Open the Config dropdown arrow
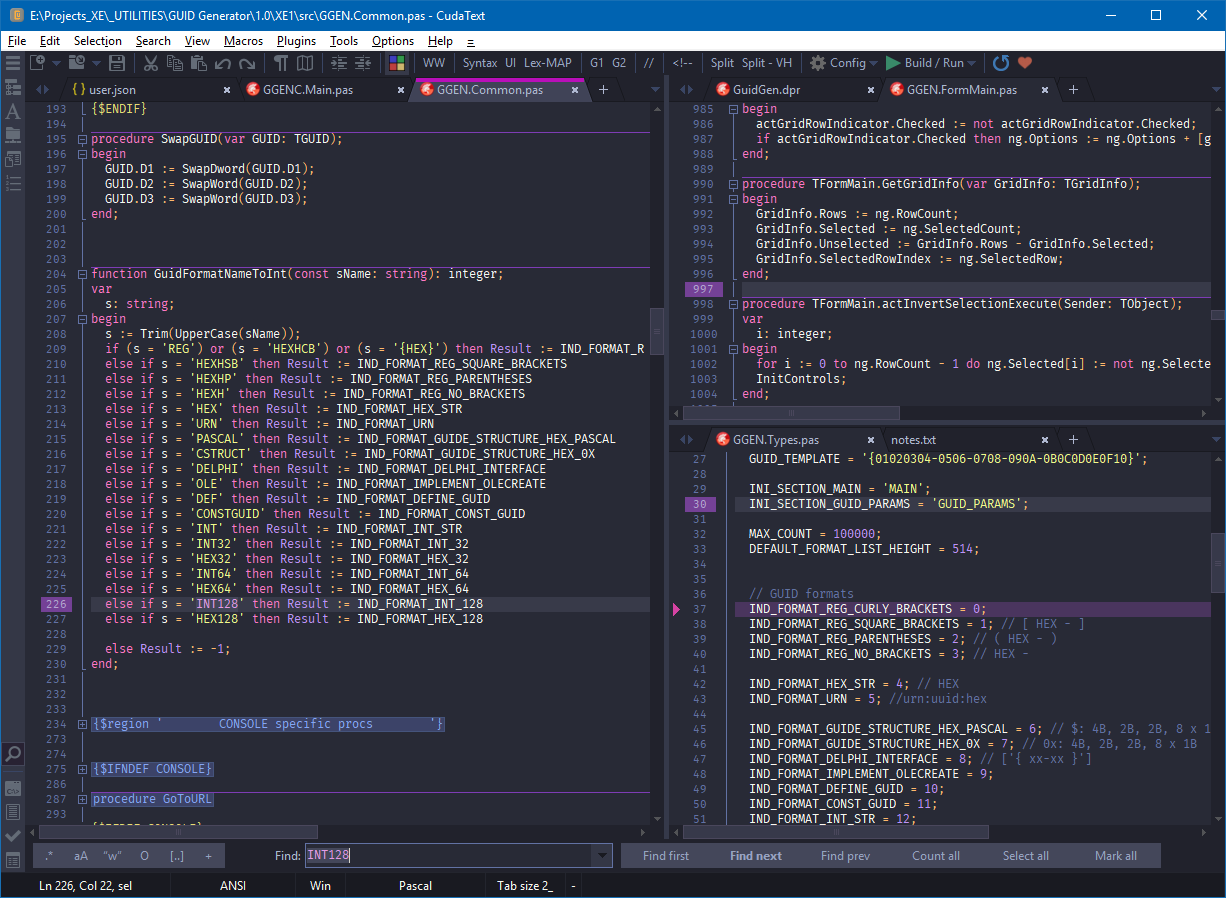The image size is (1226, 898). 874,63
